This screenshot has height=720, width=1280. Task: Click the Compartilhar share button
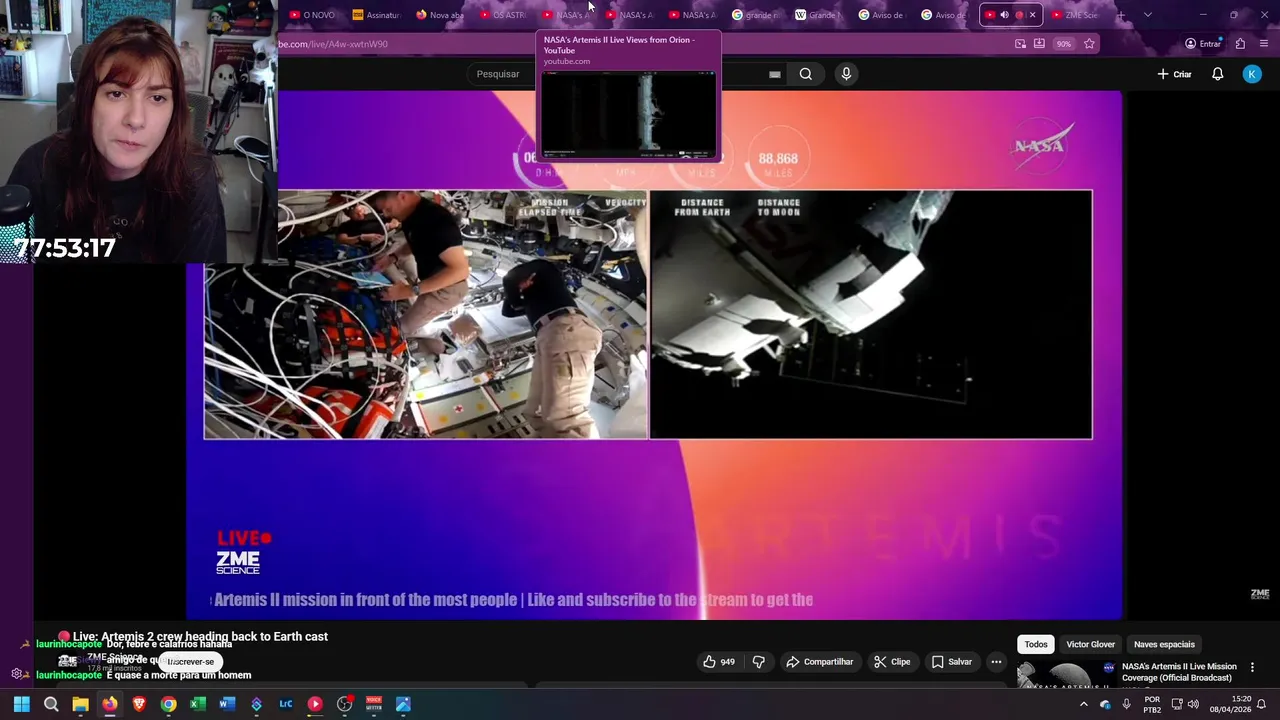(x=820, y=661)
